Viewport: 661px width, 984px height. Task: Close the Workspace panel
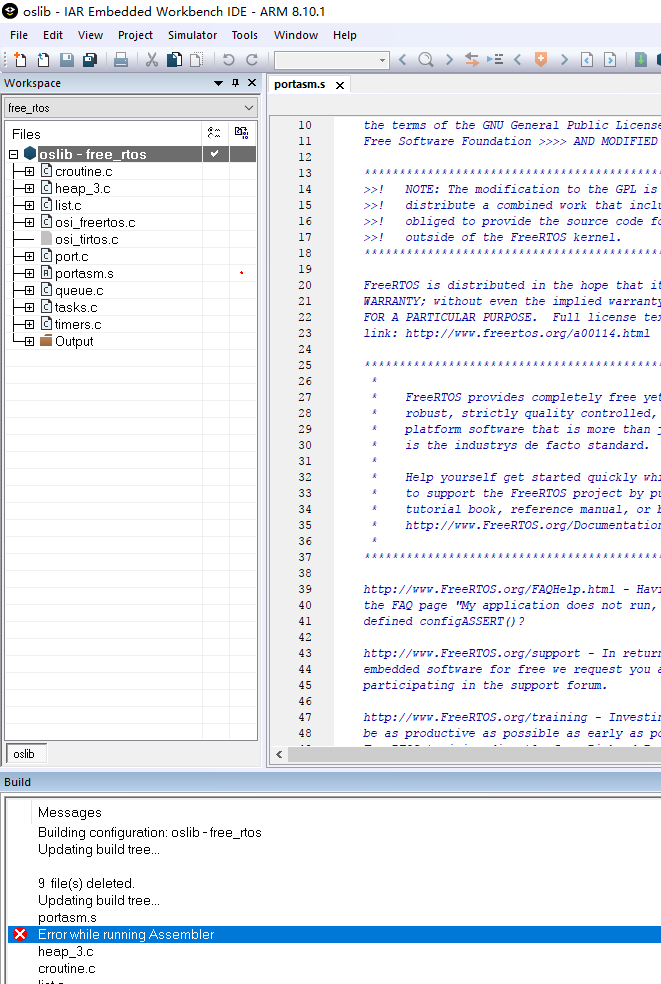252,83
